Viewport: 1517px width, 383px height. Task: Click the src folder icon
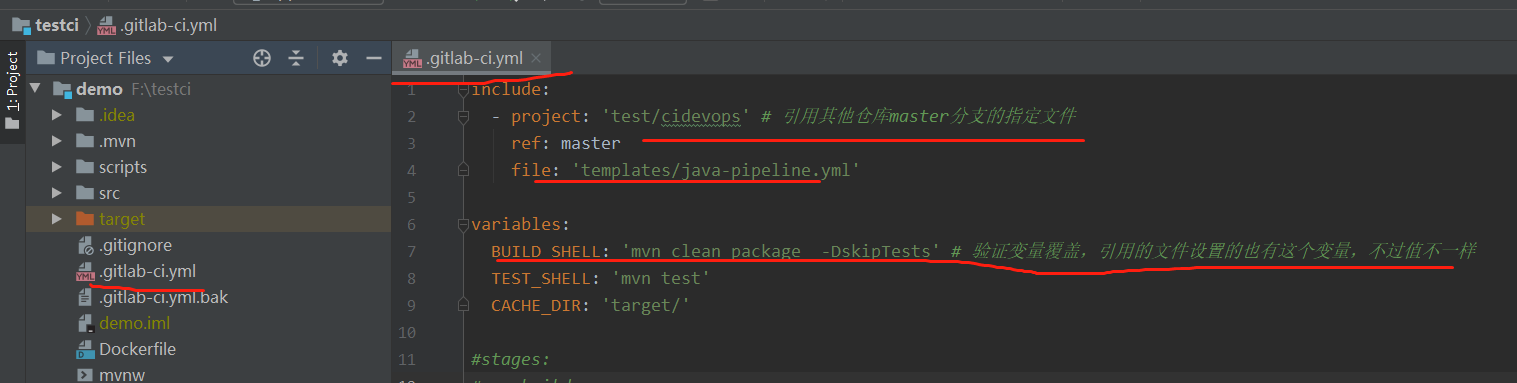coord(84,193)
